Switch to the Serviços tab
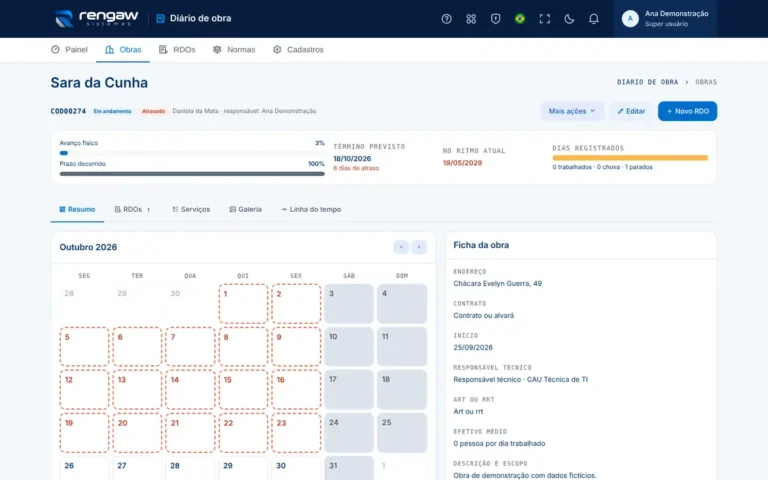The image size is (768, 480). (x=191, y=210)
